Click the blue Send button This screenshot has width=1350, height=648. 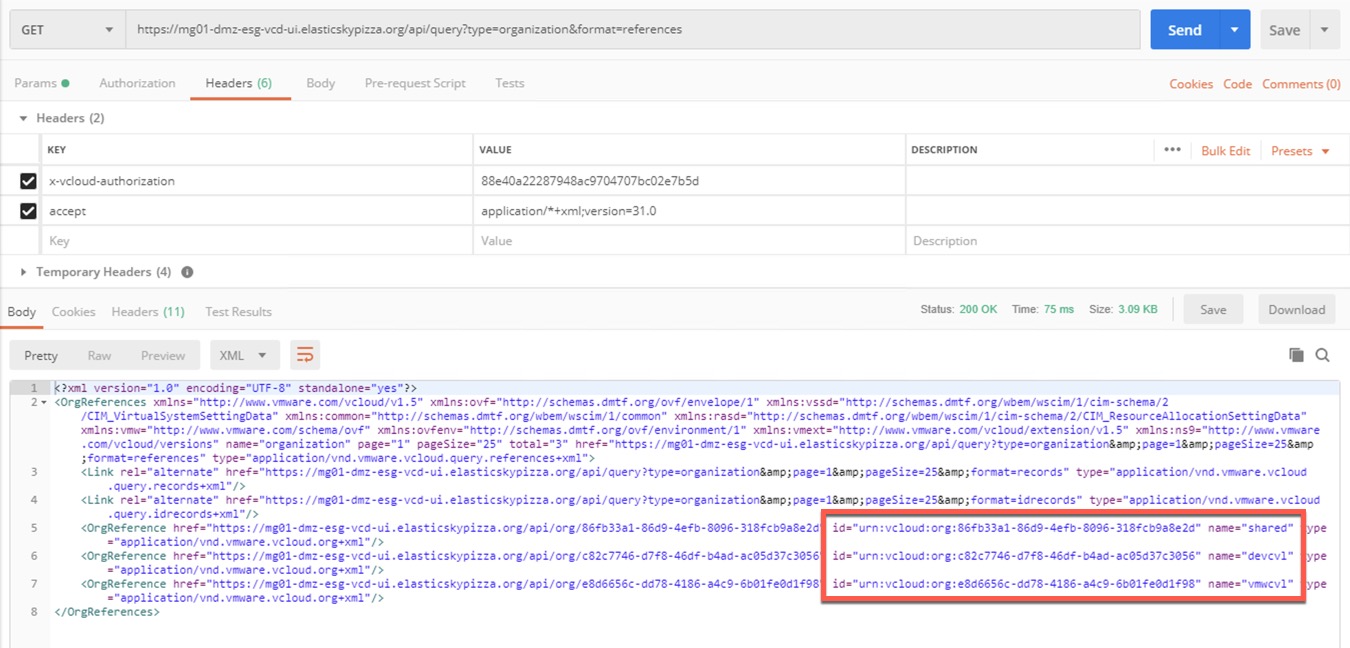pyautogui.click(x=1184, y=30)
